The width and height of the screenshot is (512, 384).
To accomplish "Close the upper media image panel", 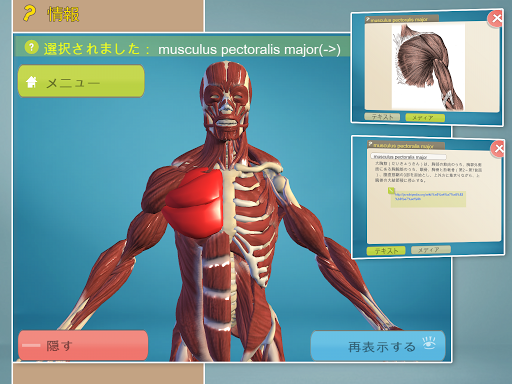I will [x=496, y=18].
